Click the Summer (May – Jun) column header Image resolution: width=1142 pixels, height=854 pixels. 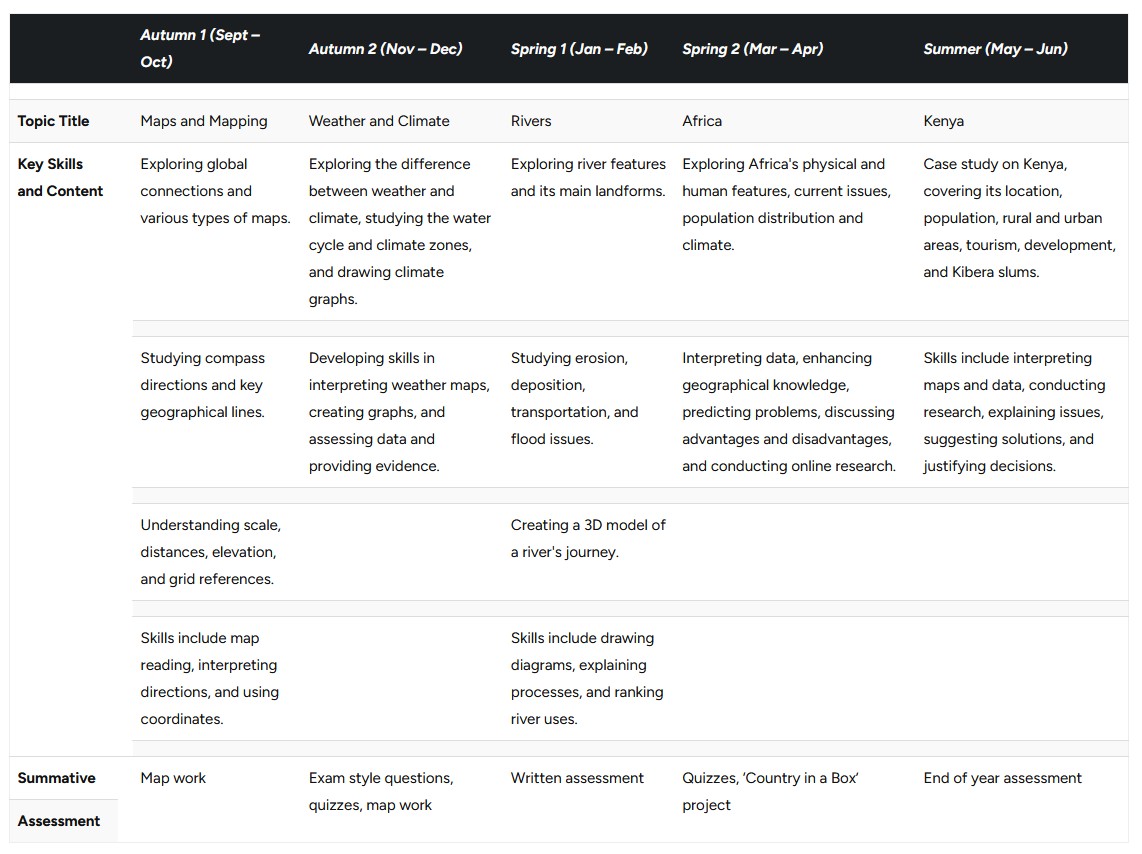click(x=995, y=49)
